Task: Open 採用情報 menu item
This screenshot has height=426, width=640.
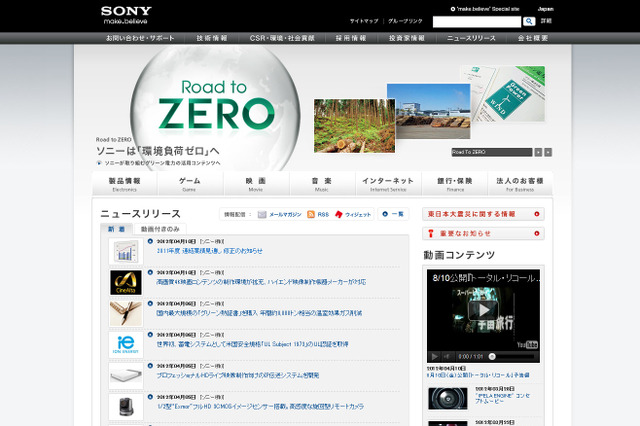Action: (x=351, y=38)
